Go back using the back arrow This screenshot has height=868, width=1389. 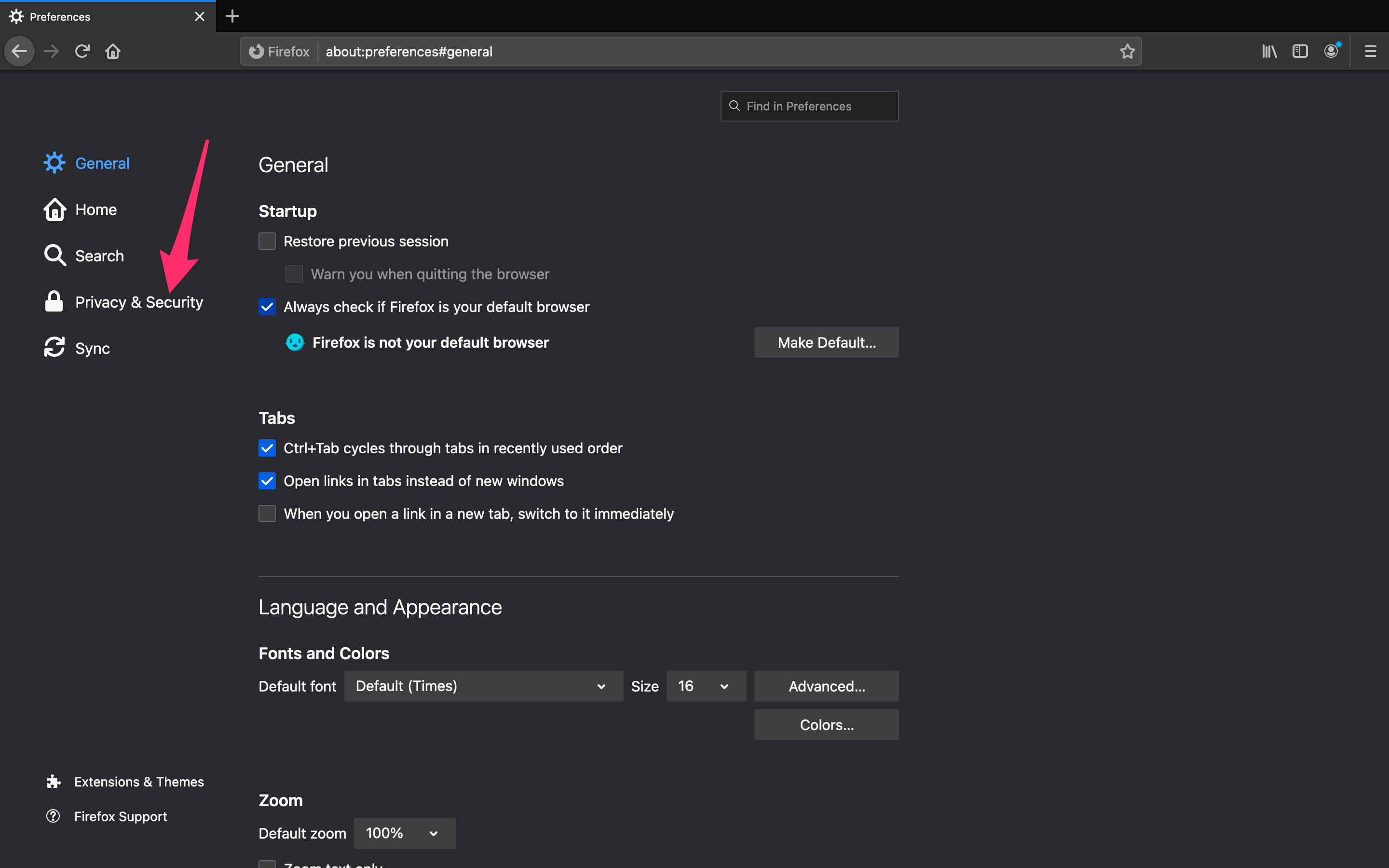[19, 51]
